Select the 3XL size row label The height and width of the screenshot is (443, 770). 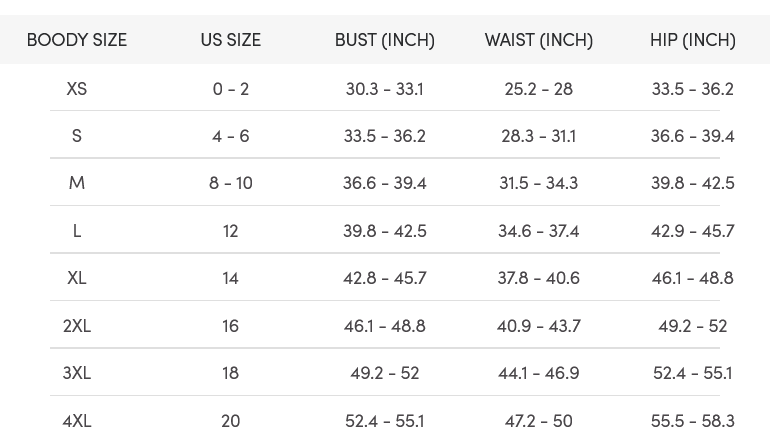(77, 373)
